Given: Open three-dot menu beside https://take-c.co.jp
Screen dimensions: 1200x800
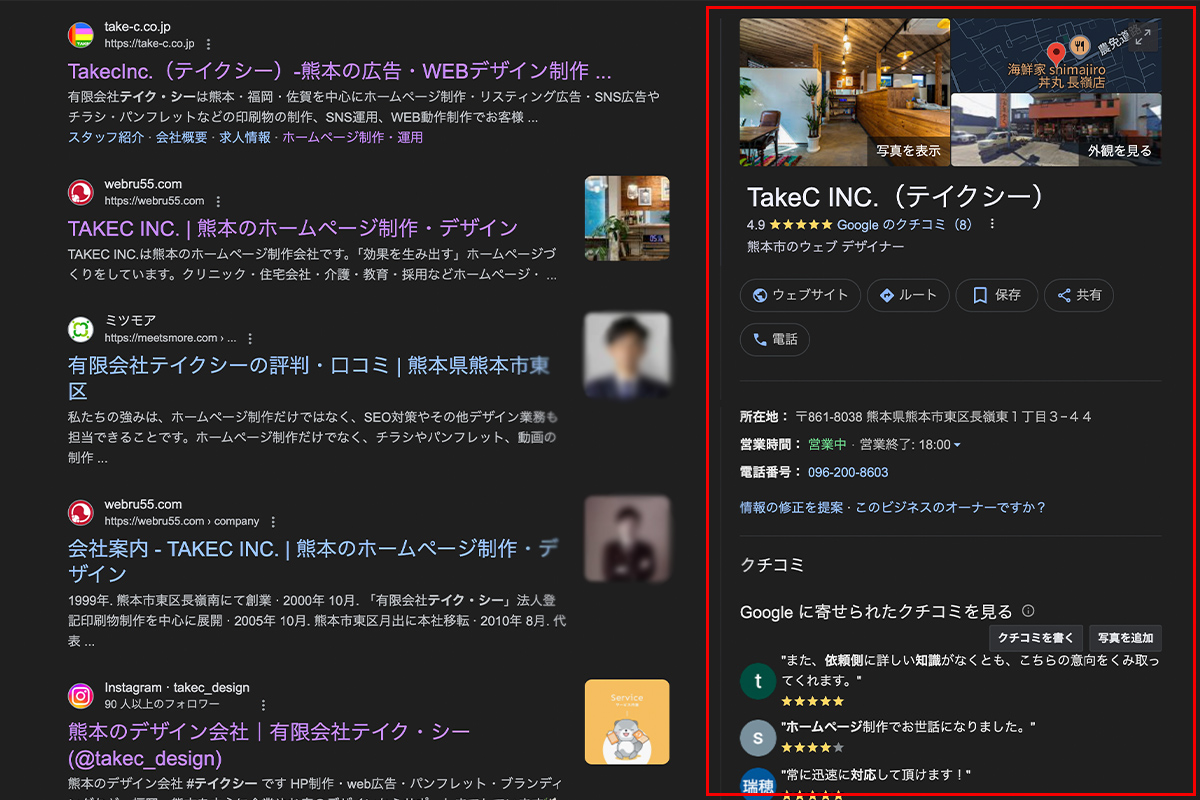Looking at the screenshot, I should click(208, 44).
